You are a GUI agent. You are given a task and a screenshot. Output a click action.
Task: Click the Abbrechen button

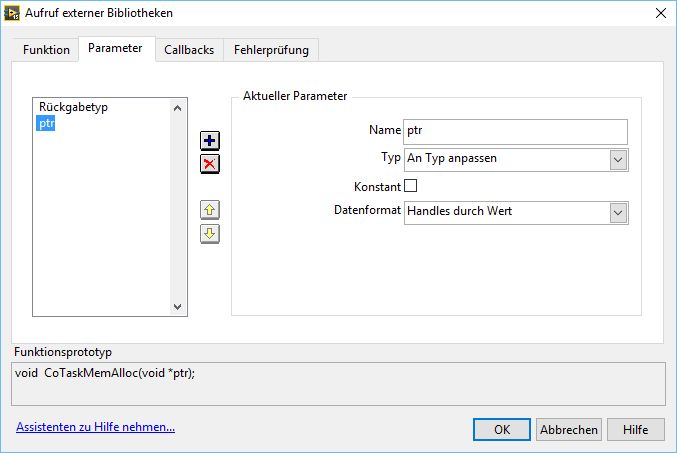(568, 429)
